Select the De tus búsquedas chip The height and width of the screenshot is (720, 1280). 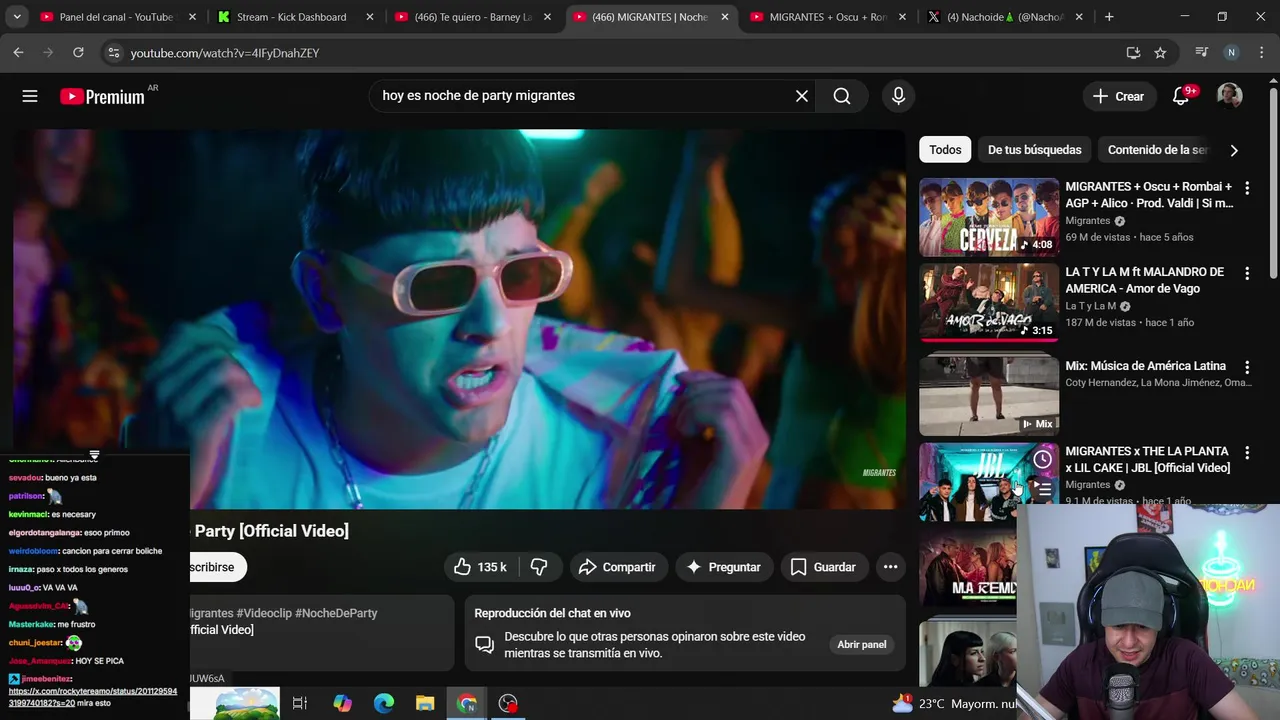(1034, 150)
